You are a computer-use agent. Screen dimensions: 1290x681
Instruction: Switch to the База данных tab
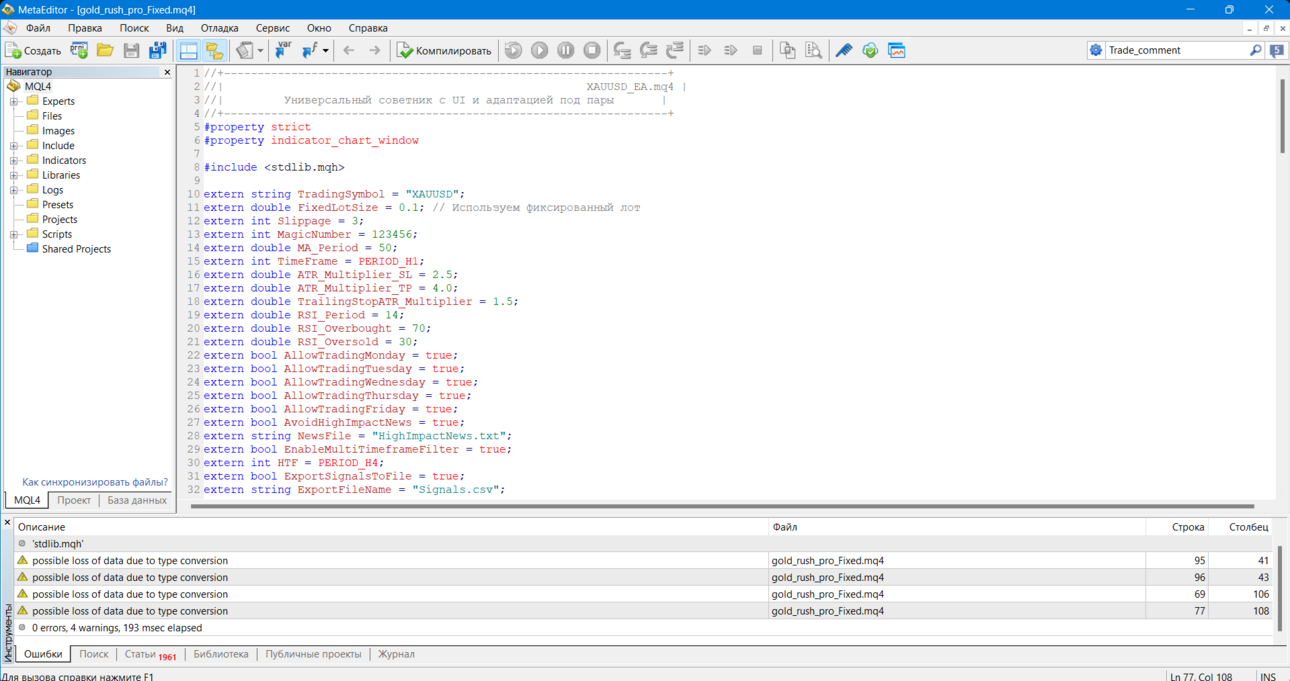(137, 500)
